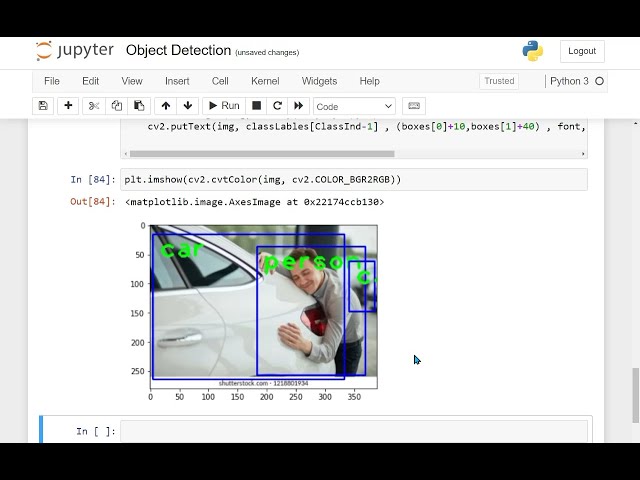640x480 pixels.
Task: Move selected cell up arrow
Action: click(166, 106)
